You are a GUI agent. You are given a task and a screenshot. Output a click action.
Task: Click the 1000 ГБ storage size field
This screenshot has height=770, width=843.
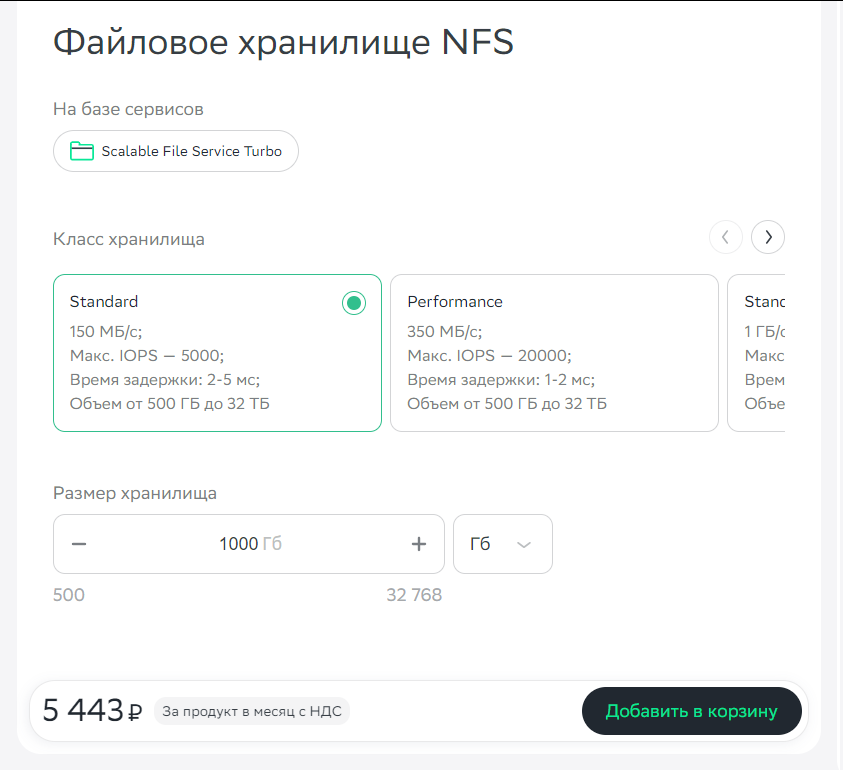point(249,544)
